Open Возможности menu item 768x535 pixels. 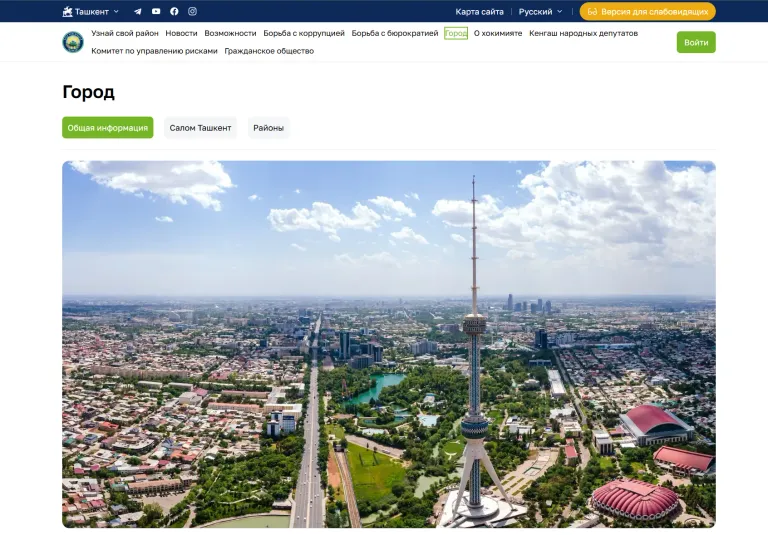point(230,33)
